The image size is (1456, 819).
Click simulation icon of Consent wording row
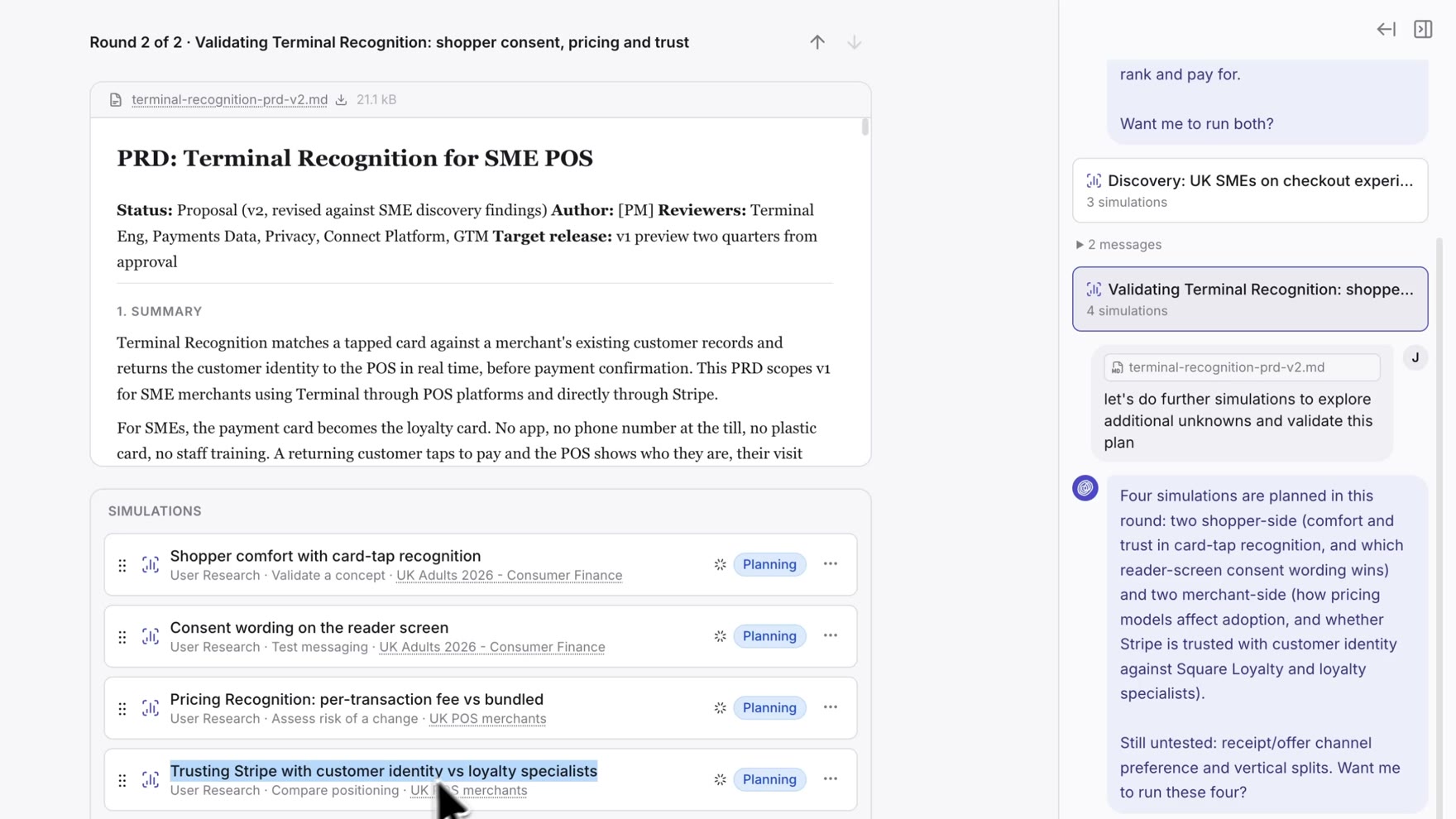[x=151, y=637]
